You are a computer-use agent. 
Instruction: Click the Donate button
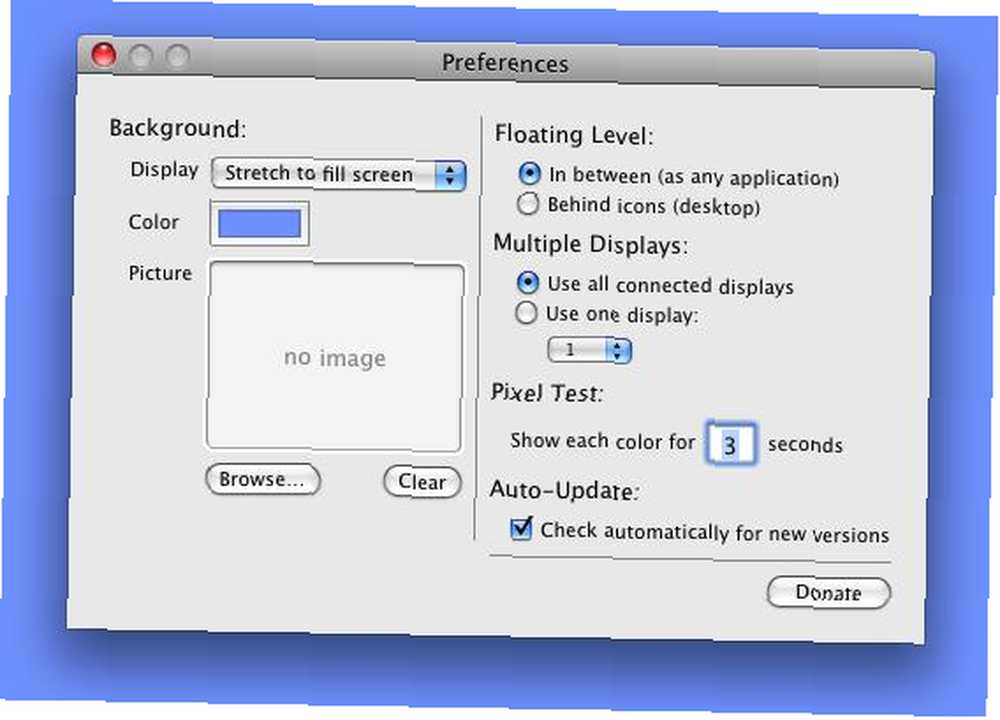click(828, 592)
